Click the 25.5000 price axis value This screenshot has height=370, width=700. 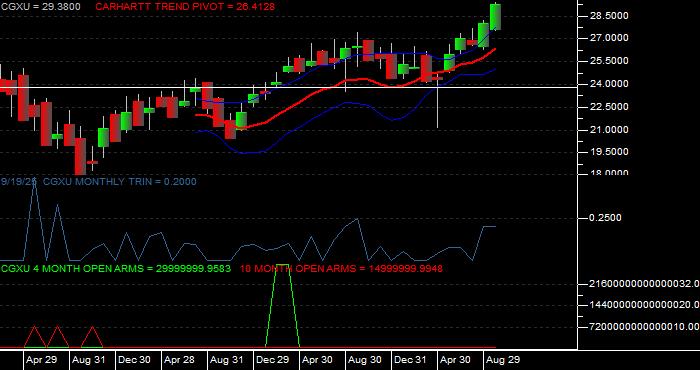(x=609, y=61)
